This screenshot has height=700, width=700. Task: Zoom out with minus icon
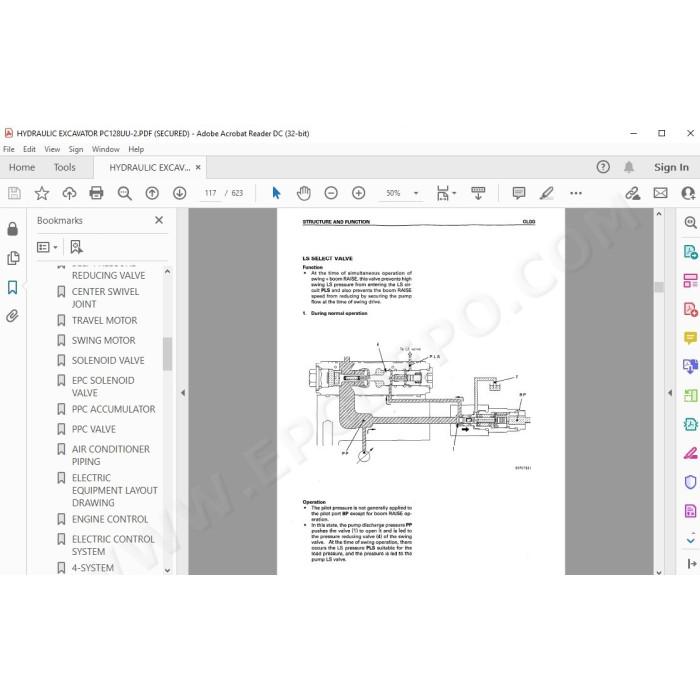click(x=331, y=193)
